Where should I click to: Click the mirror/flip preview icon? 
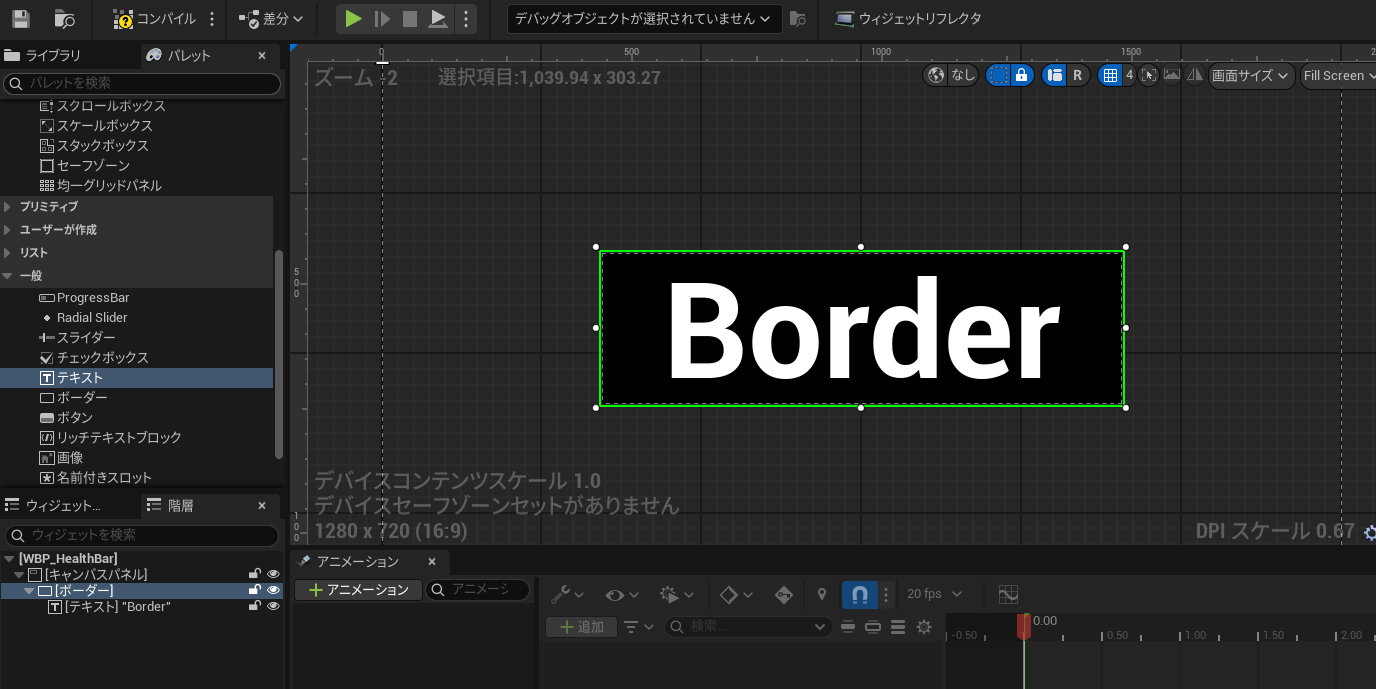click(1196, 75)
